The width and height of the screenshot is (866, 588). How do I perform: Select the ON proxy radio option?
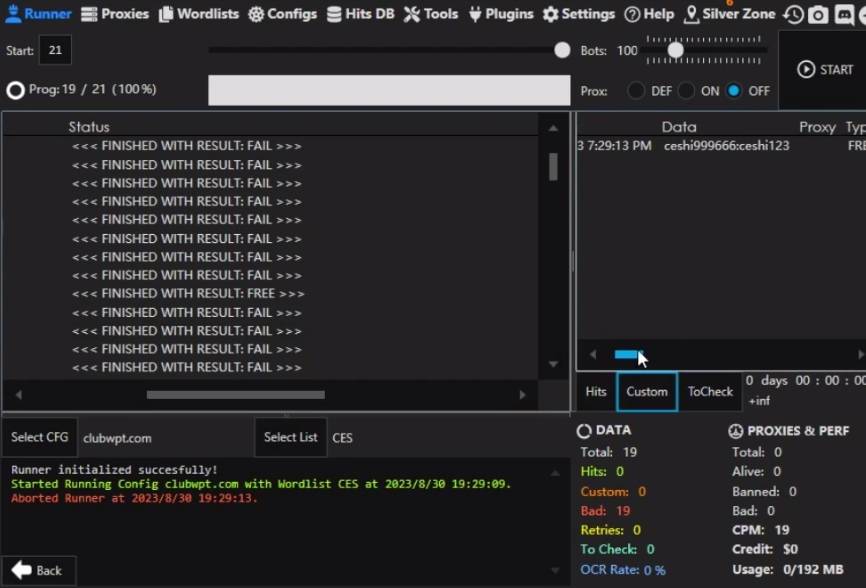pyautogui.click(x=686, y=91)
